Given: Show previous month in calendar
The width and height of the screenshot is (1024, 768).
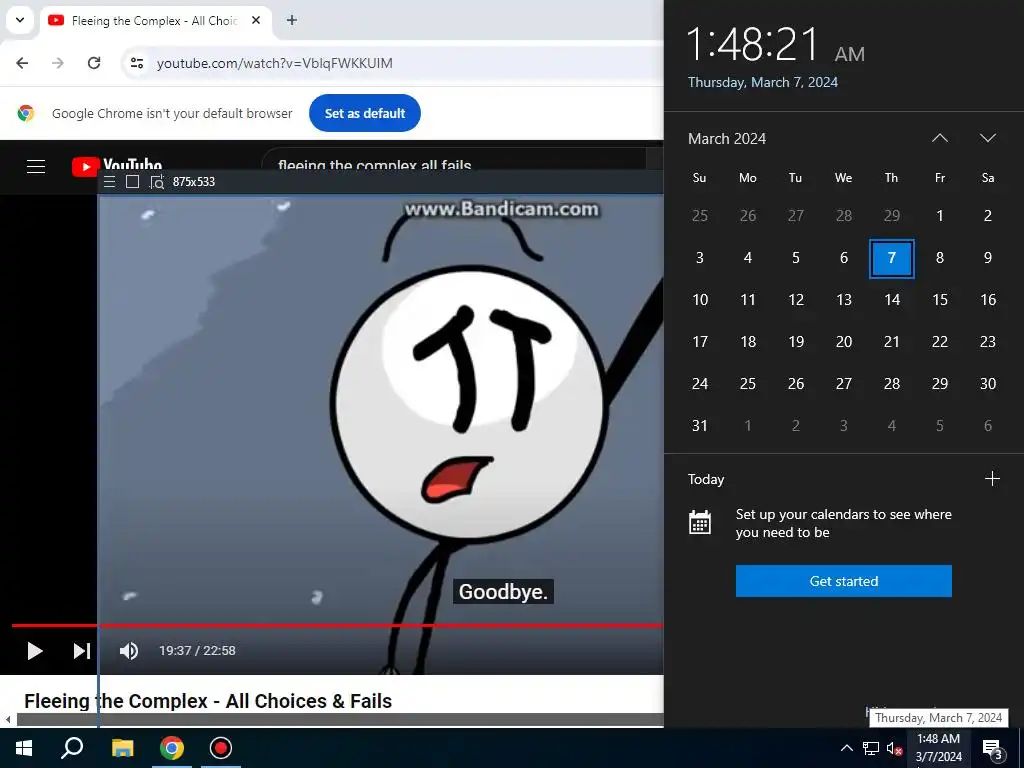Looking at the screenshot, I should [x=940, y=138].
